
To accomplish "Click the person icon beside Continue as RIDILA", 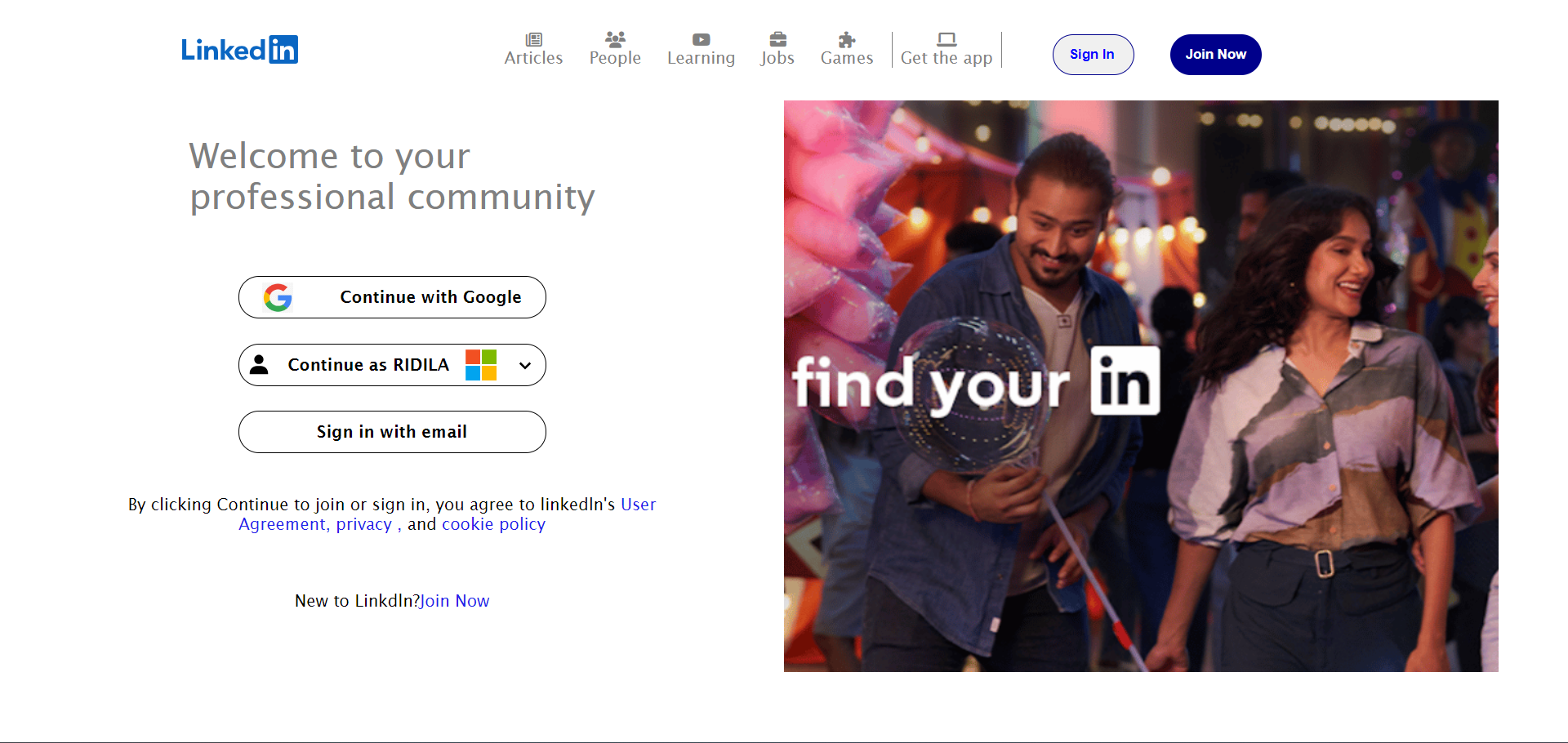I will (261, 365).
